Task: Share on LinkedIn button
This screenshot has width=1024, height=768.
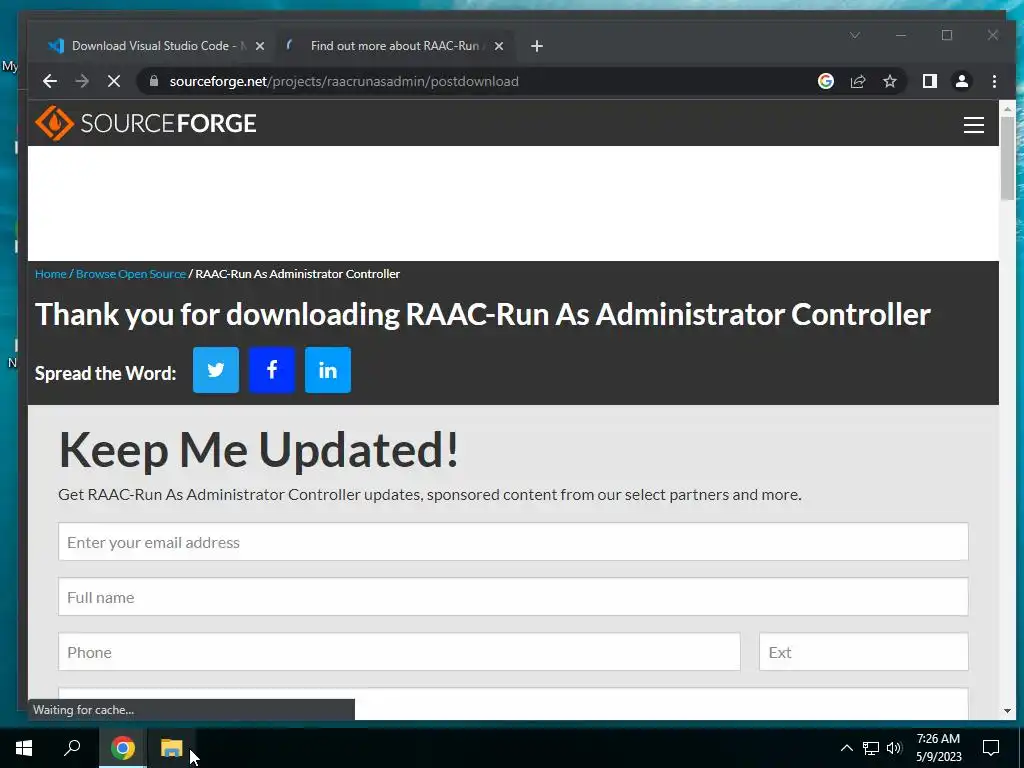Action: point(328,370)
